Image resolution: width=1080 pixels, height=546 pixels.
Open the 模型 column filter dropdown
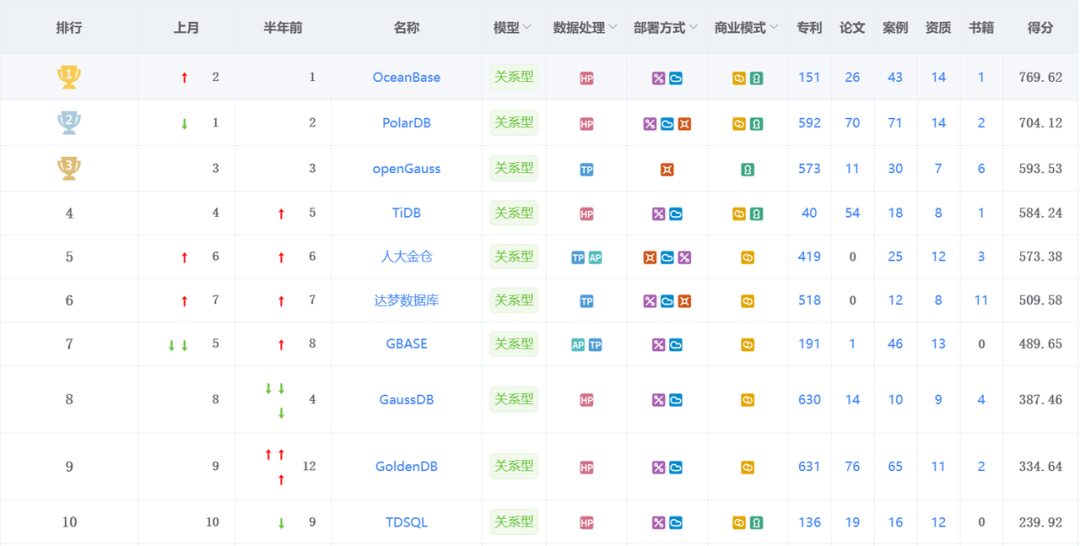coord(527,28)
